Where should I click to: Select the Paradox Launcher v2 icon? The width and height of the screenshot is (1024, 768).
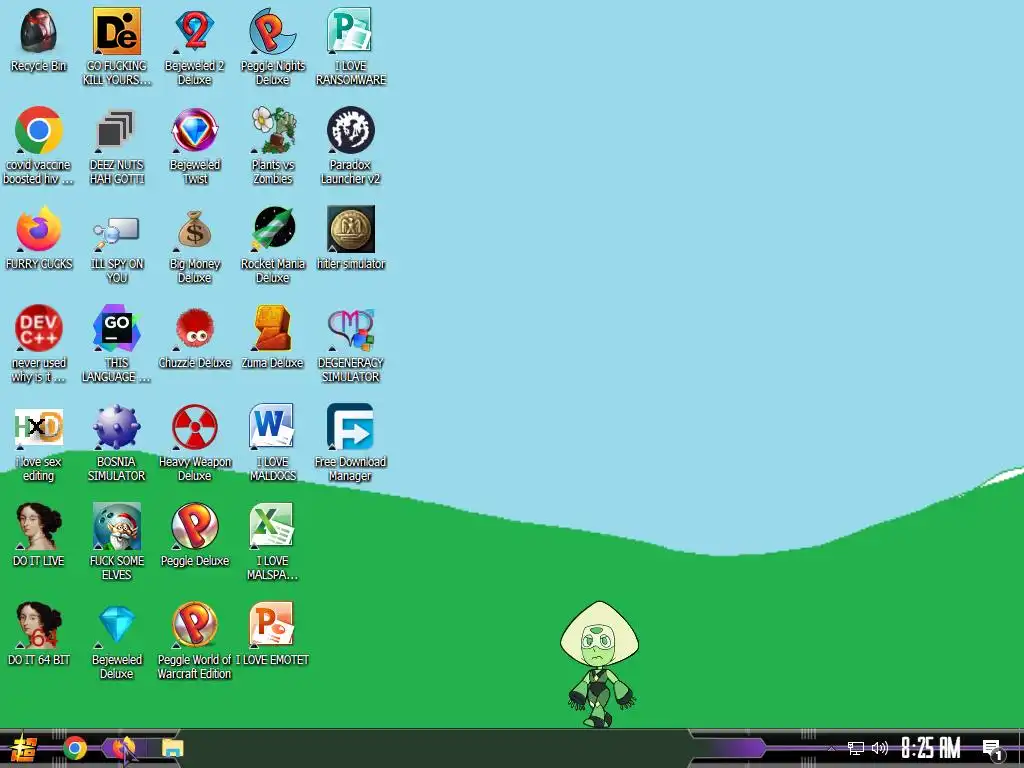350,130
